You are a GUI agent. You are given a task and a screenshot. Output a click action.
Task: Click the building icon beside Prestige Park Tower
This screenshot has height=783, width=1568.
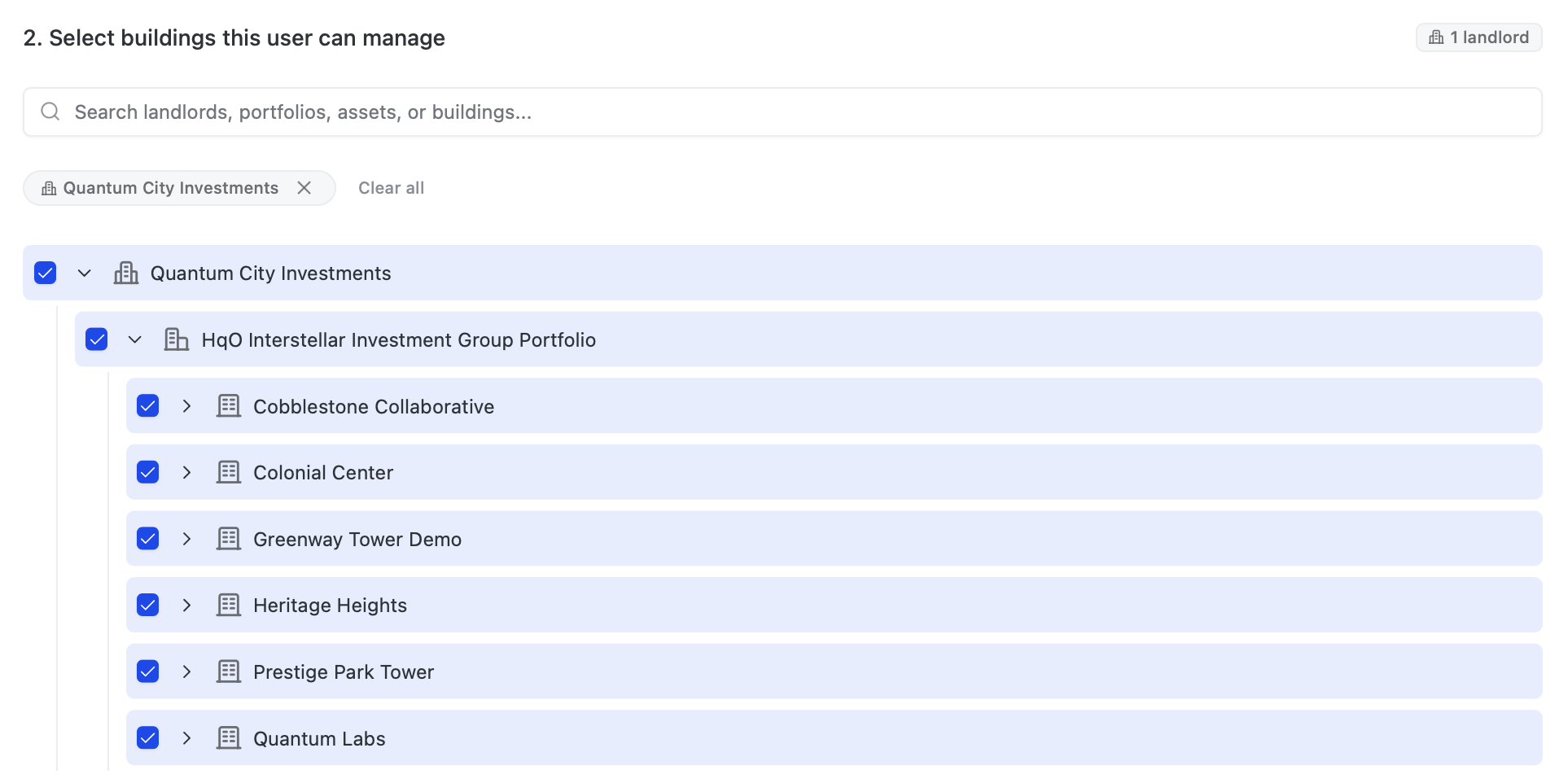point(229,671)
